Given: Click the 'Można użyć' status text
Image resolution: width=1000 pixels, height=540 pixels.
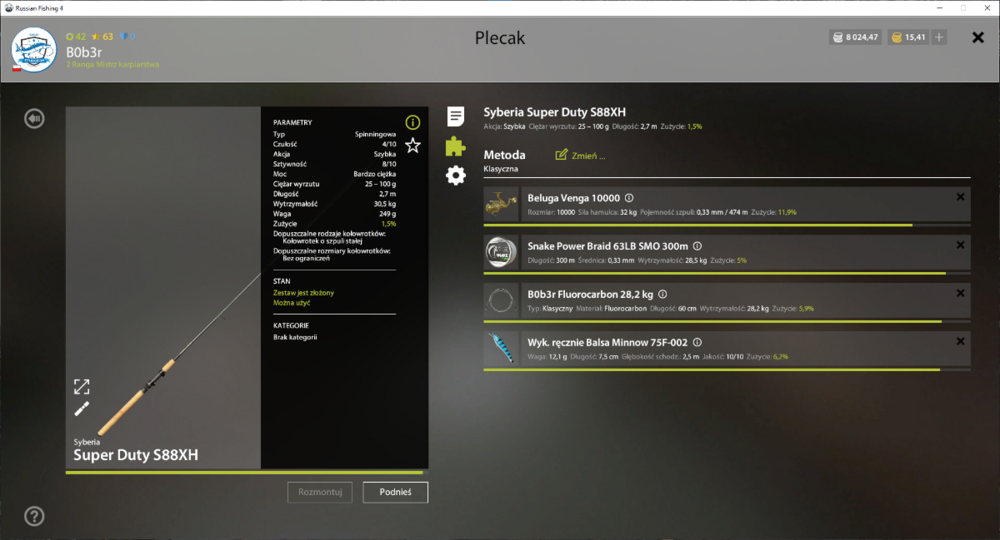Looking at the screenshot, I should point(291,303).
